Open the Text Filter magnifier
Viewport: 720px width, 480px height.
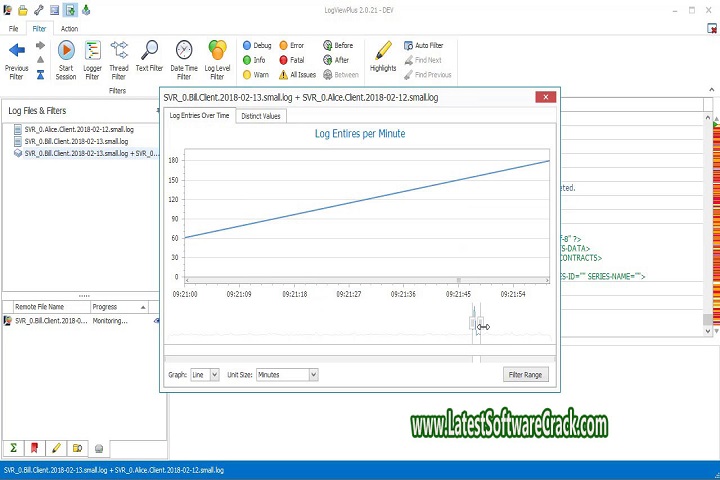pyautogui.click(x=149, y=51)
